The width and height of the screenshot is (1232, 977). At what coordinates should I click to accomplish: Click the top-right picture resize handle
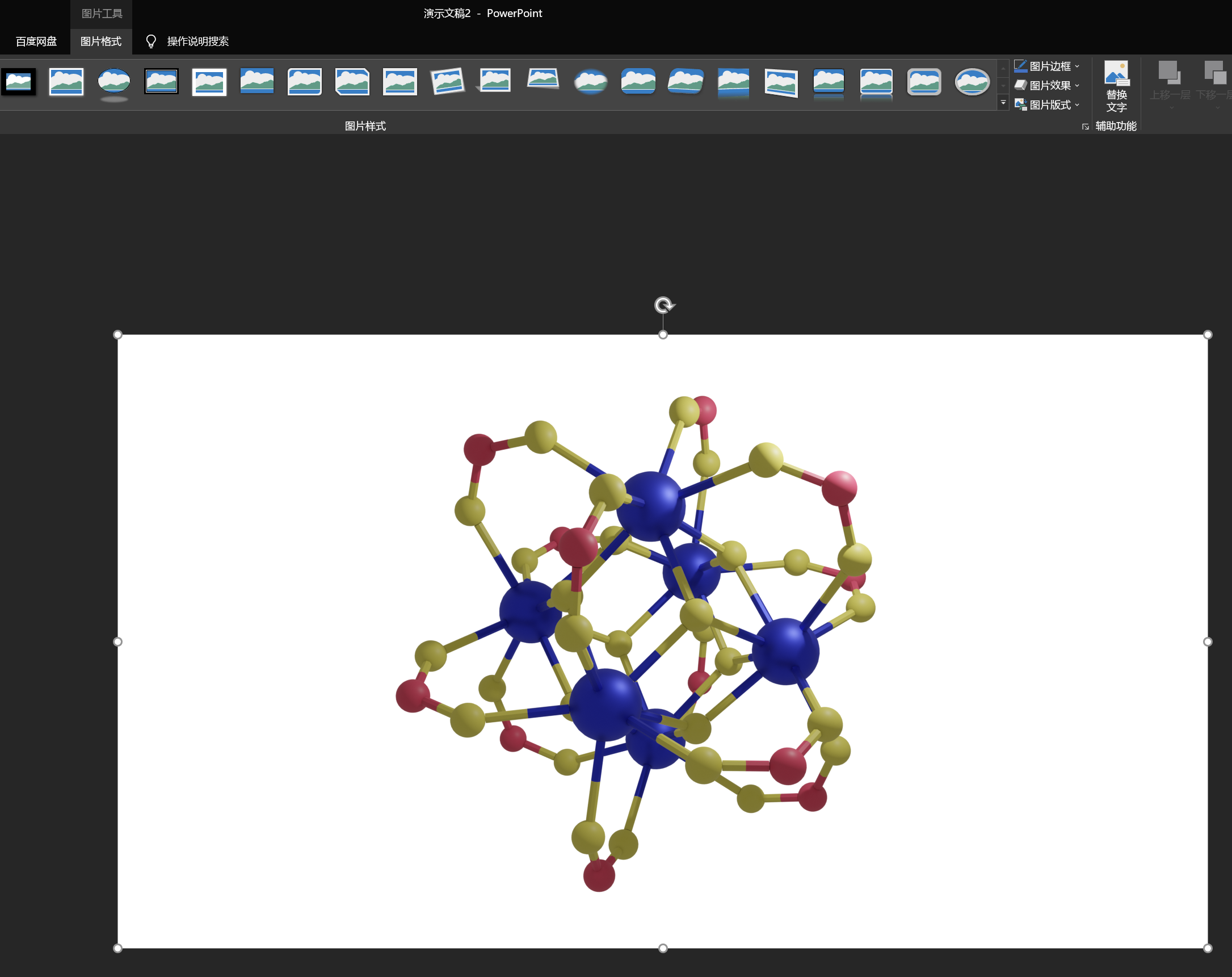point(1208,334)
